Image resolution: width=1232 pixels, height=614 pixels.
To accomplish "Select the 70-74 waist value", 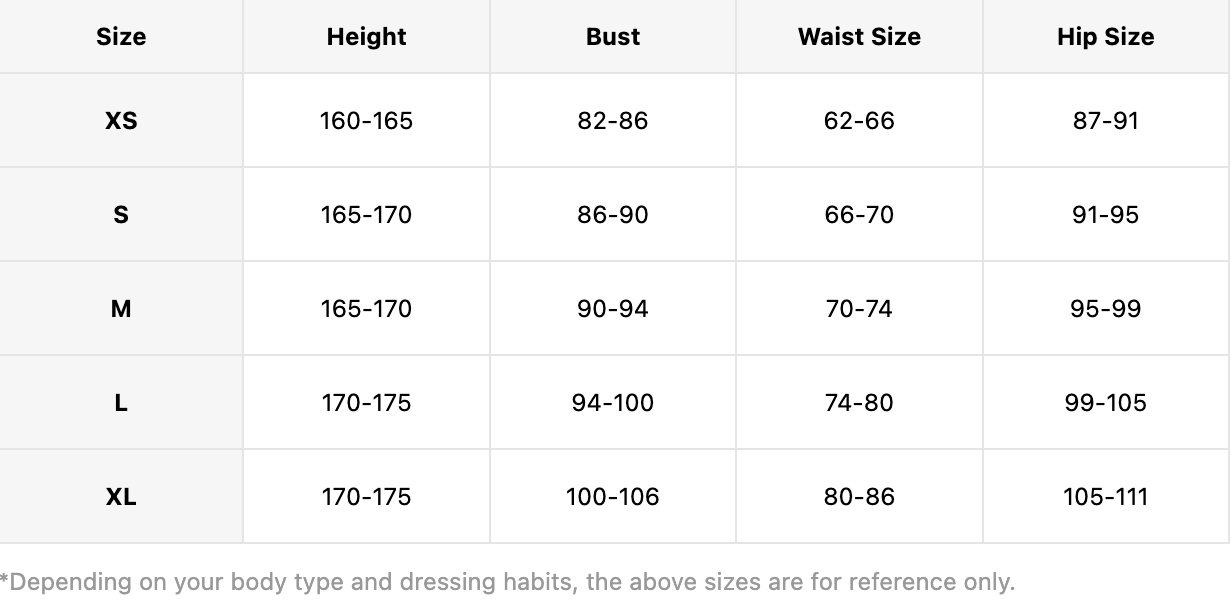I will pos(859,309).
